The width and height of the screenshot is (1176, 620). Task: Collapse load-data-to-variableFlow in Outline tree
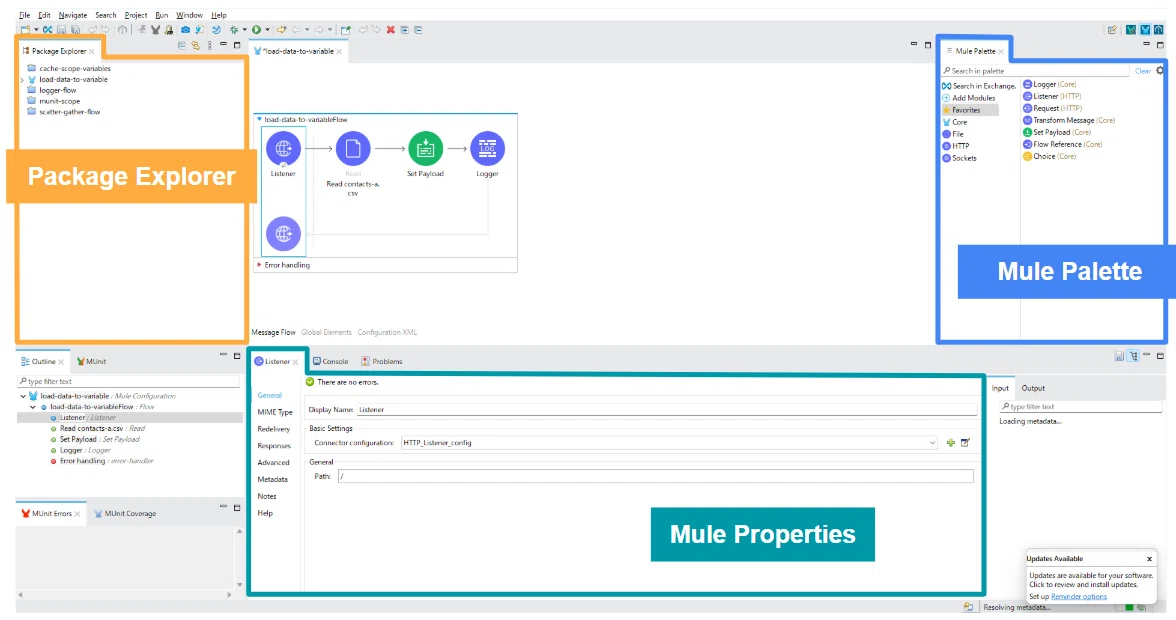click(33, 407)
